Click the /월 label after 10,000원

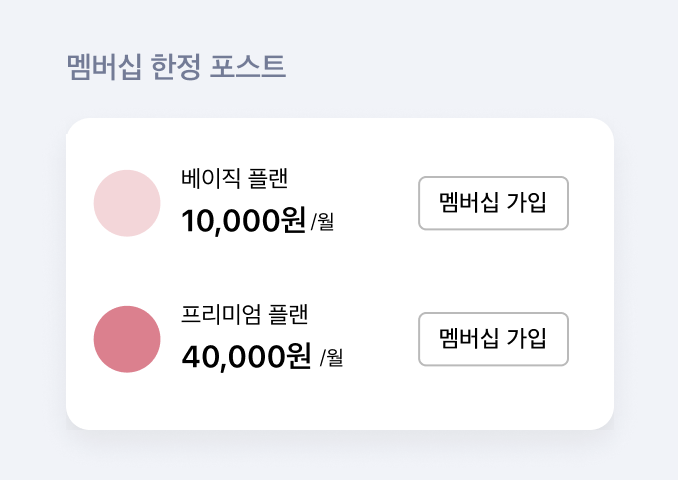tap(323, 222)
